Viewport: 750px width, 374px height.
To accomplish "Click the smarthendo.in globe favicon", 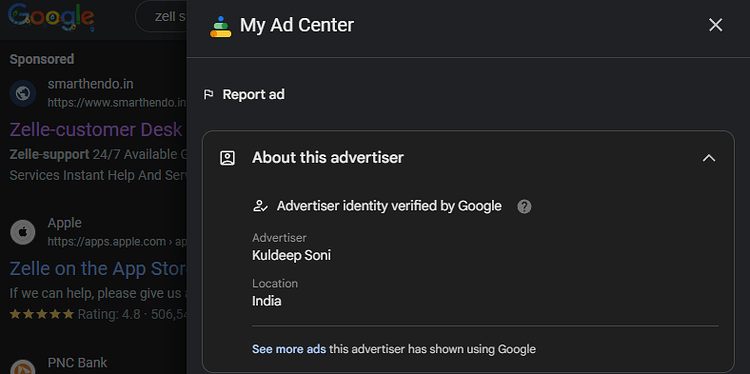I will tap(23, 93).
